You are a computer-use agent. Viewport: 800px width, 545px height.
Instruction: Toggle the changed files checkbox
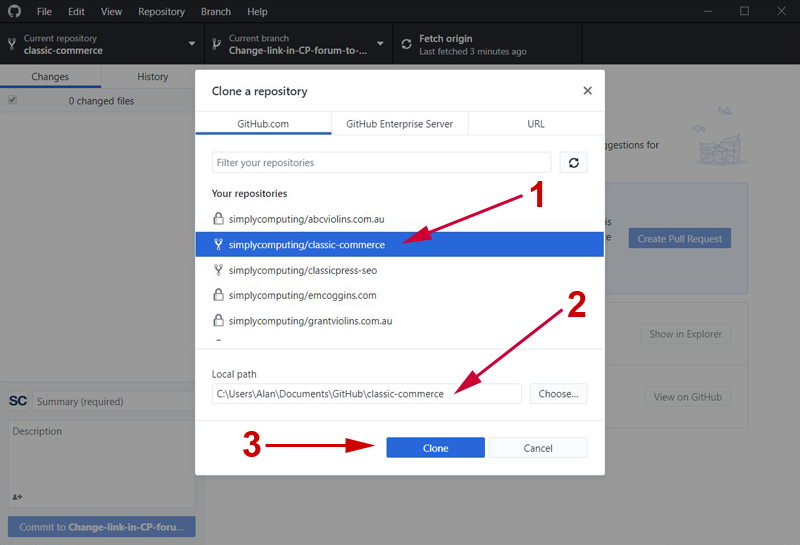point(13,100)
